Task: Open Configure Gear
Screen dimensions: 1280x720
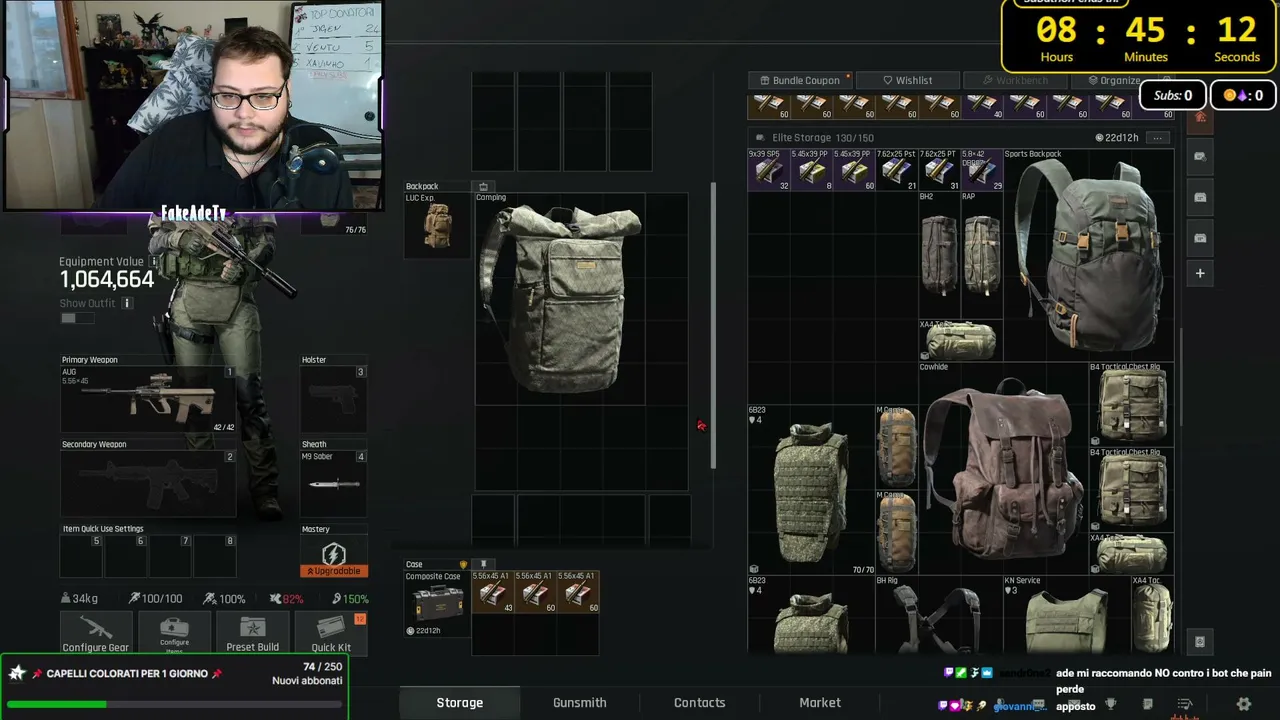Action: (x=96, y=633)
